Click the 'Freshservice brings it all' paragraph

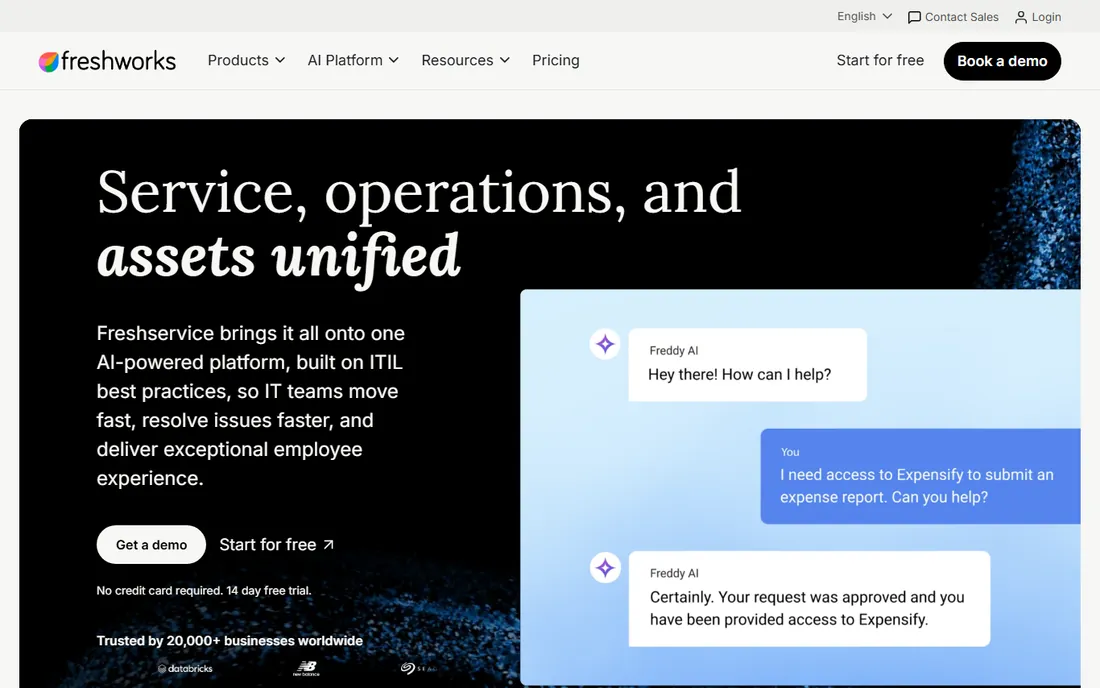click(x=250, y=405)
